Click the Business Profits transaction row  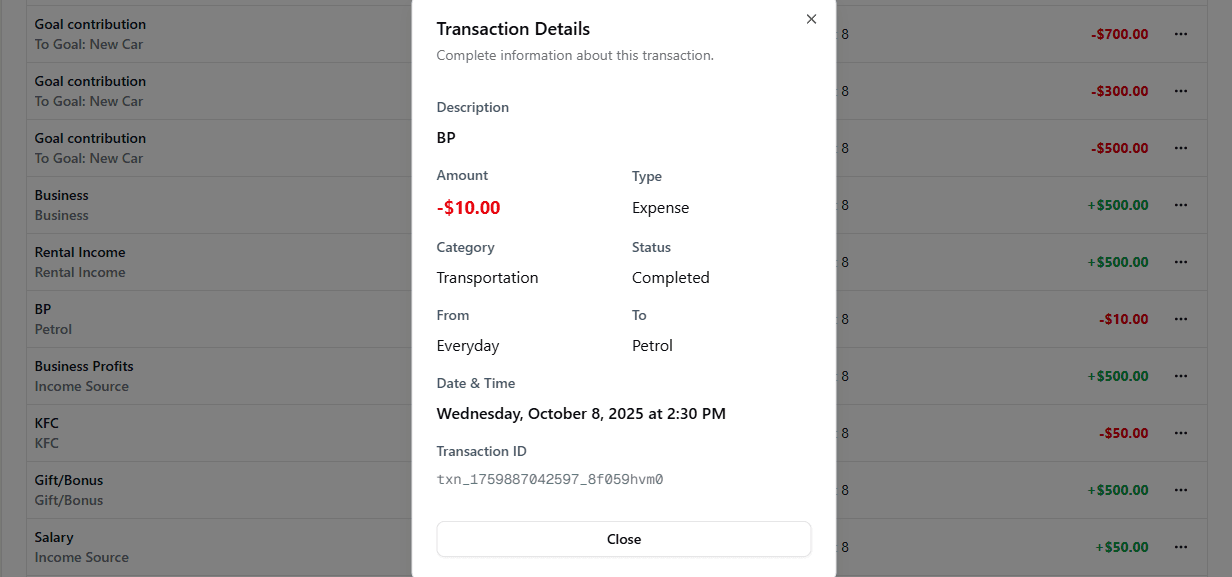pos(200,376)
